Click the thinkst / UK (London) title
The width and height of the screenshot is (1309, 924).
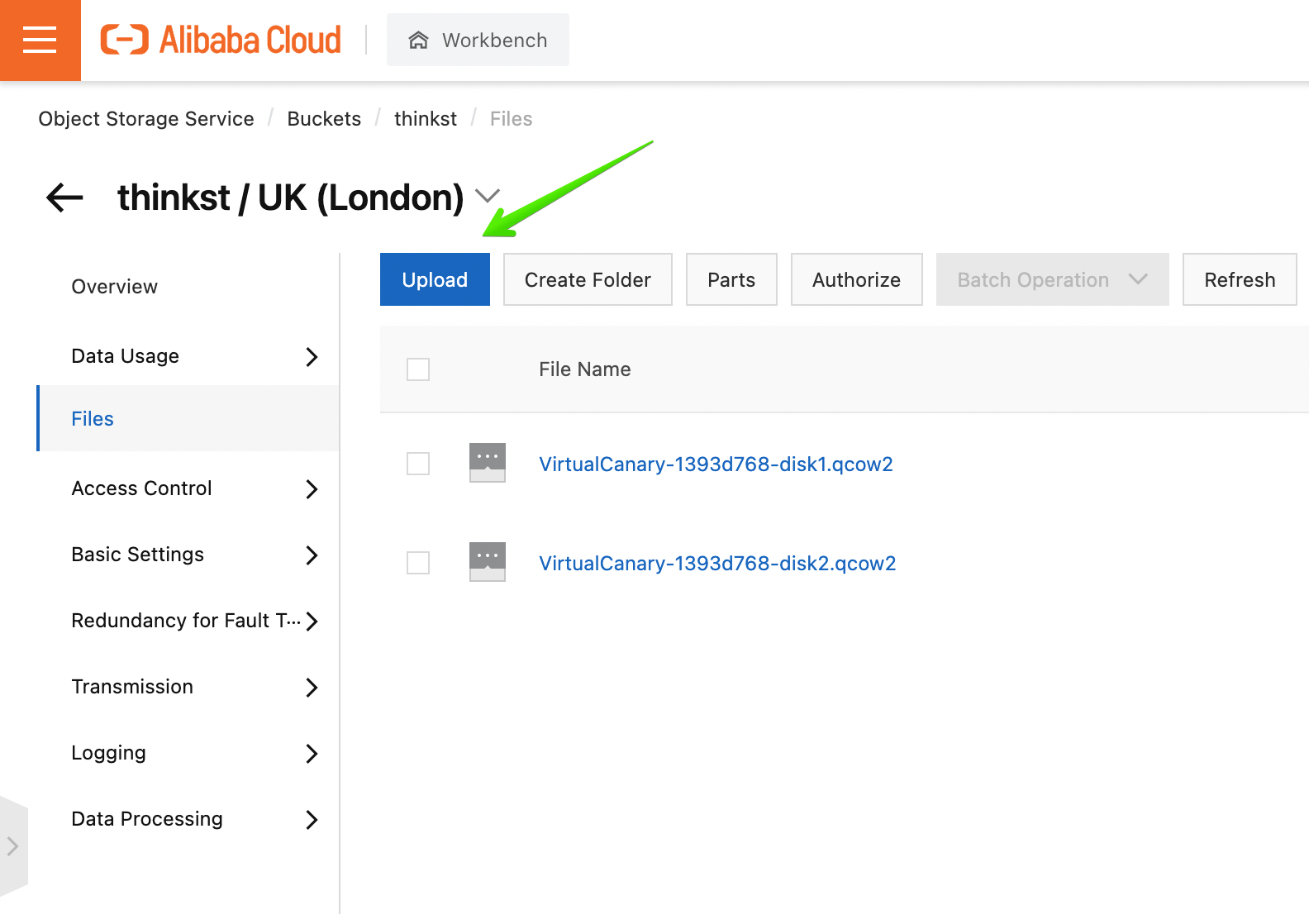click(x=291, y=198)
